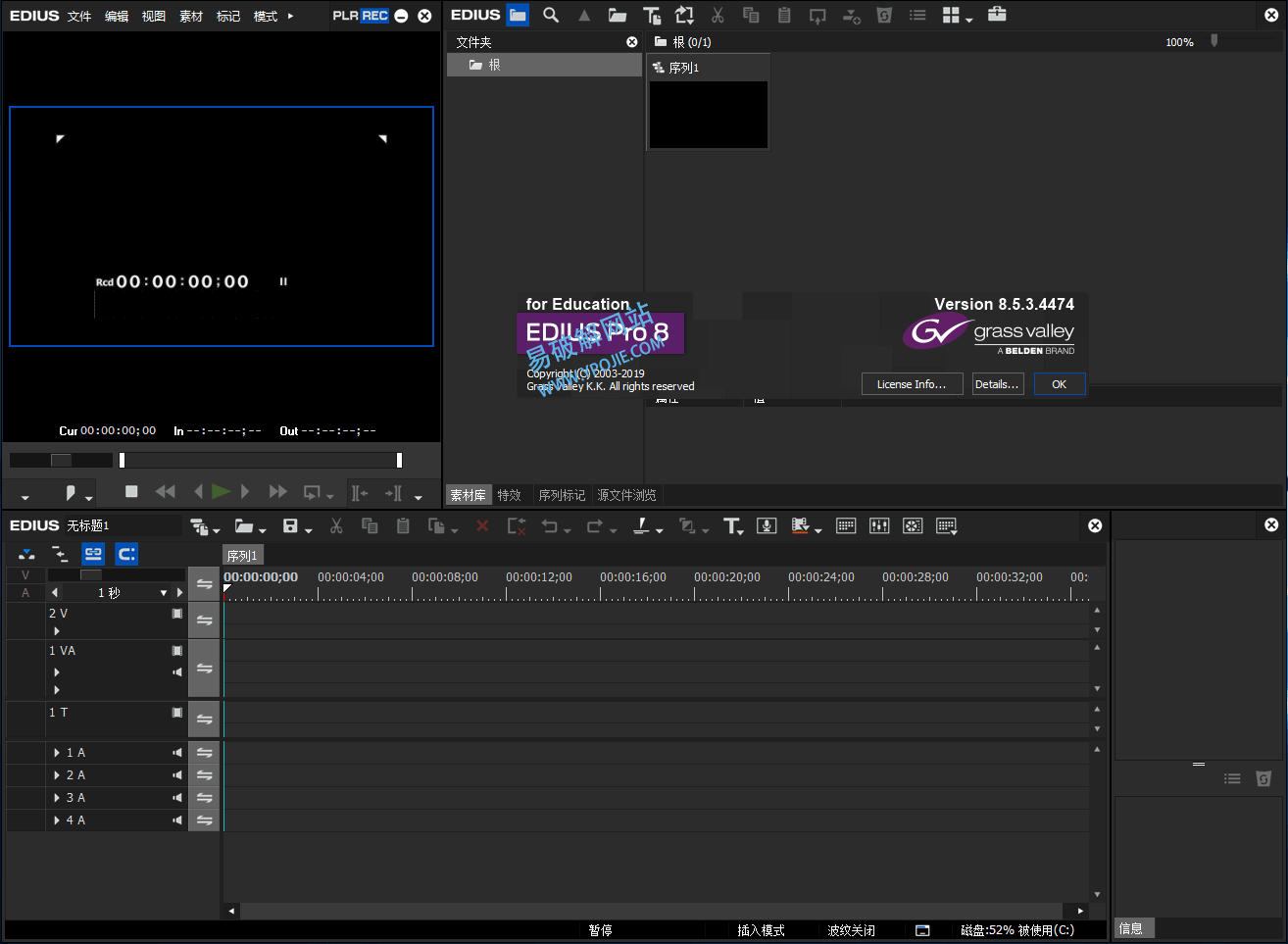Open the voice over microphone tool
Image resolution: width=1288 pixels, height=944 pixels.
coord(767,526)
